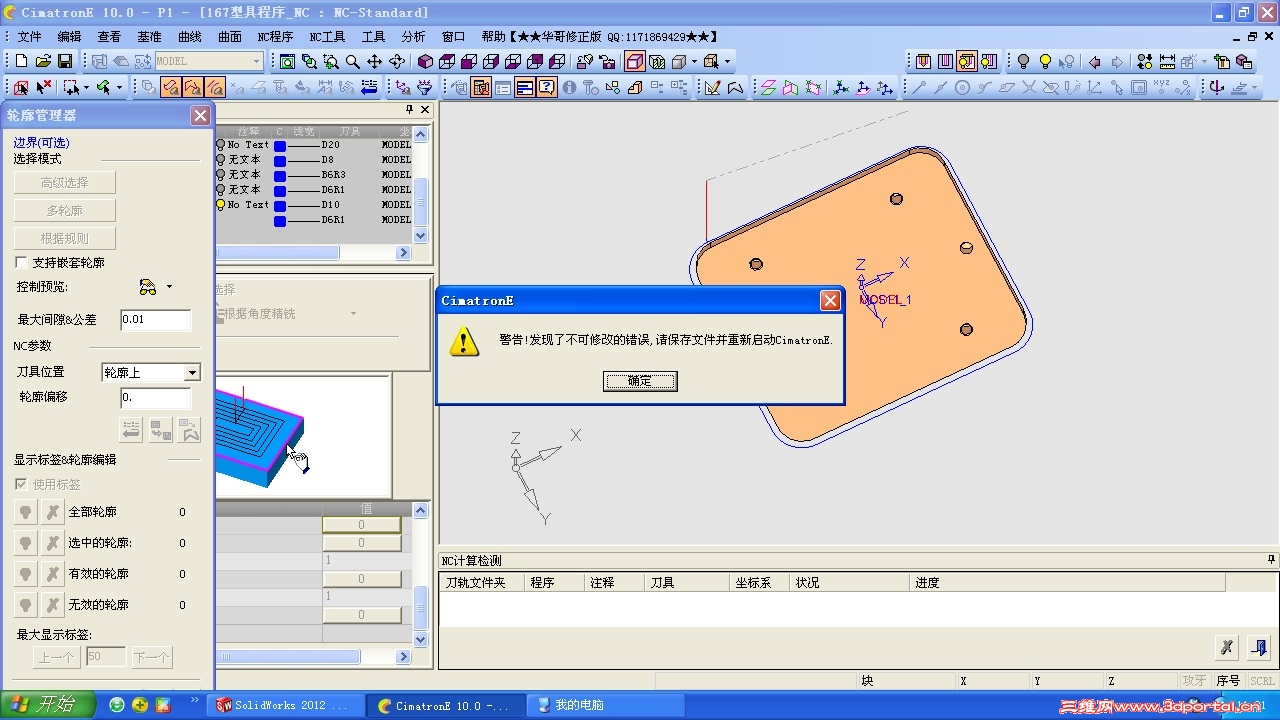The width and height of the screenshot is (1280, 720).
Task: Open the 编辑 menu
Action: [69, 37]
